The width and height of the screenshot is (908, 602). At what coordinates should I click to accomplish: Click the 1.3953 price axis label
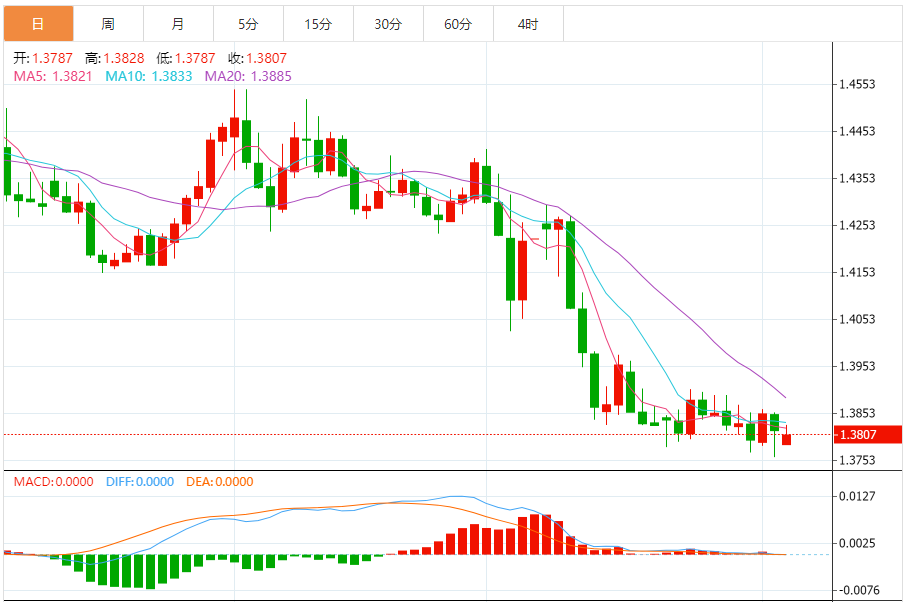(x=858, y=366)
